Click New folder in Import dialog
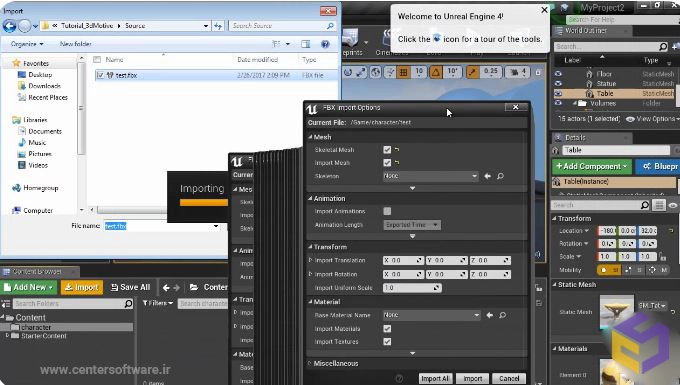Viewport: 680px width, 385px height. point(75,44)
